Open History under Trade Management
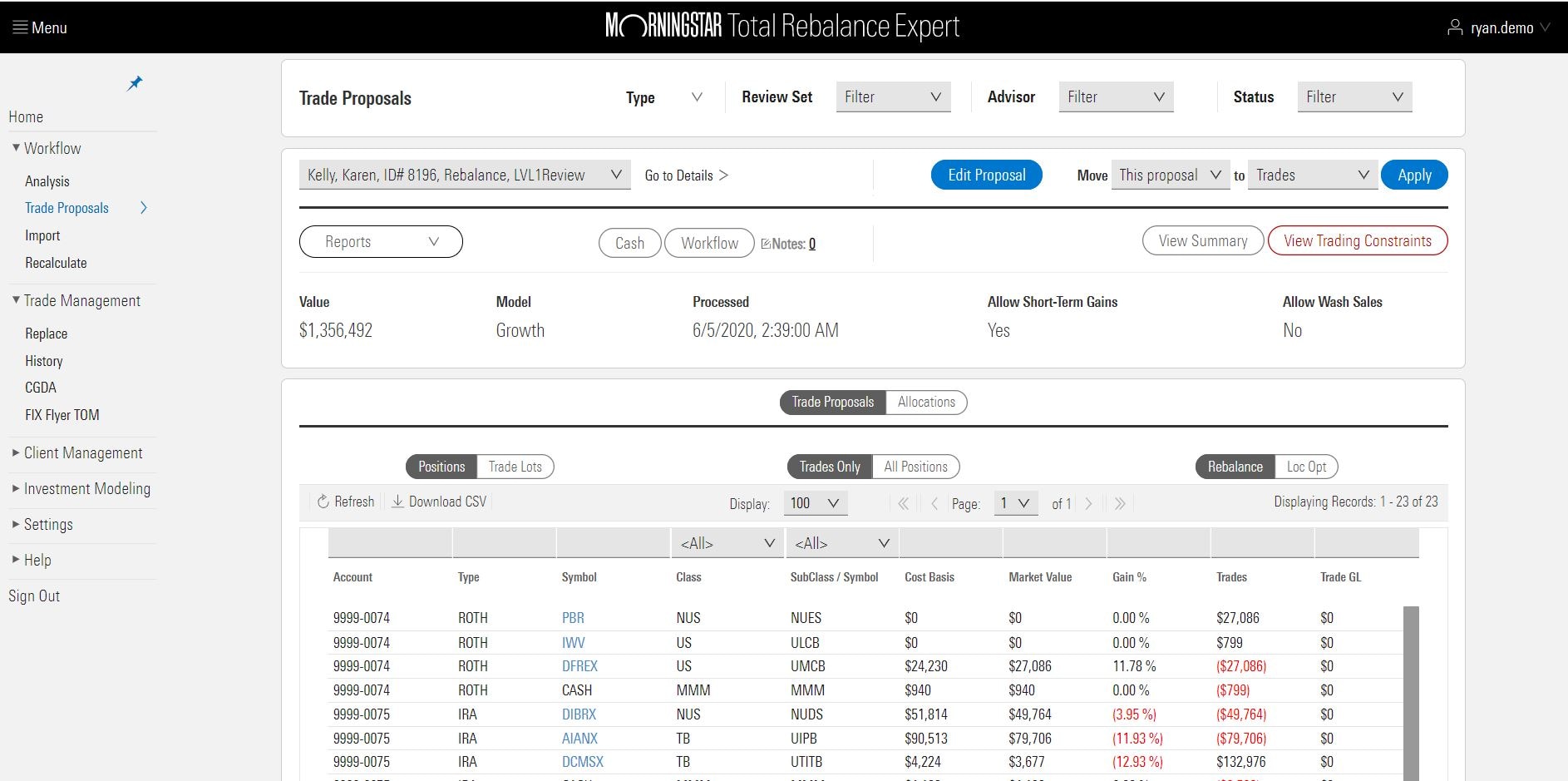The width and height of the screenshot is (1568, 781). 44,361
